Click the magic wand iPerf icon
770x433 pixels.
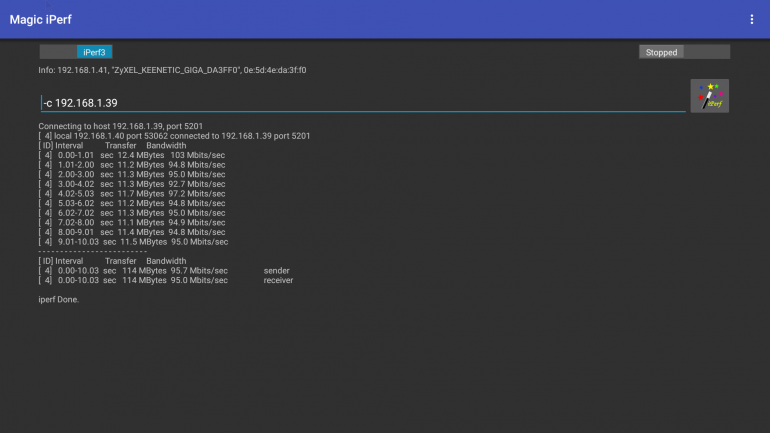pos(709,96)
